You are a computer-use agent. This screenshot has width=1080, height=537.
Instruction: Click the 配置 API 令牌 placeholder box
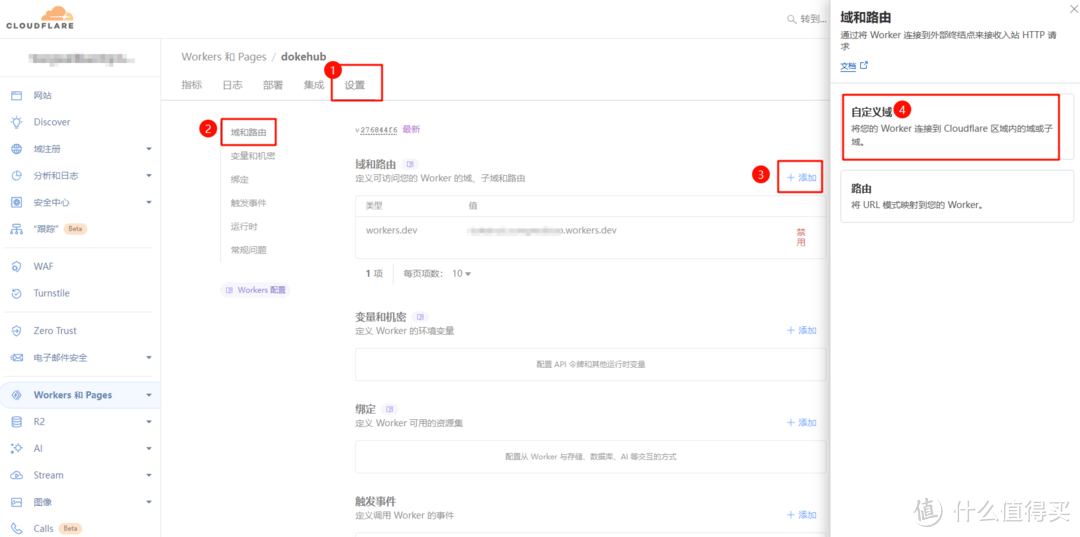pos(590,364)
